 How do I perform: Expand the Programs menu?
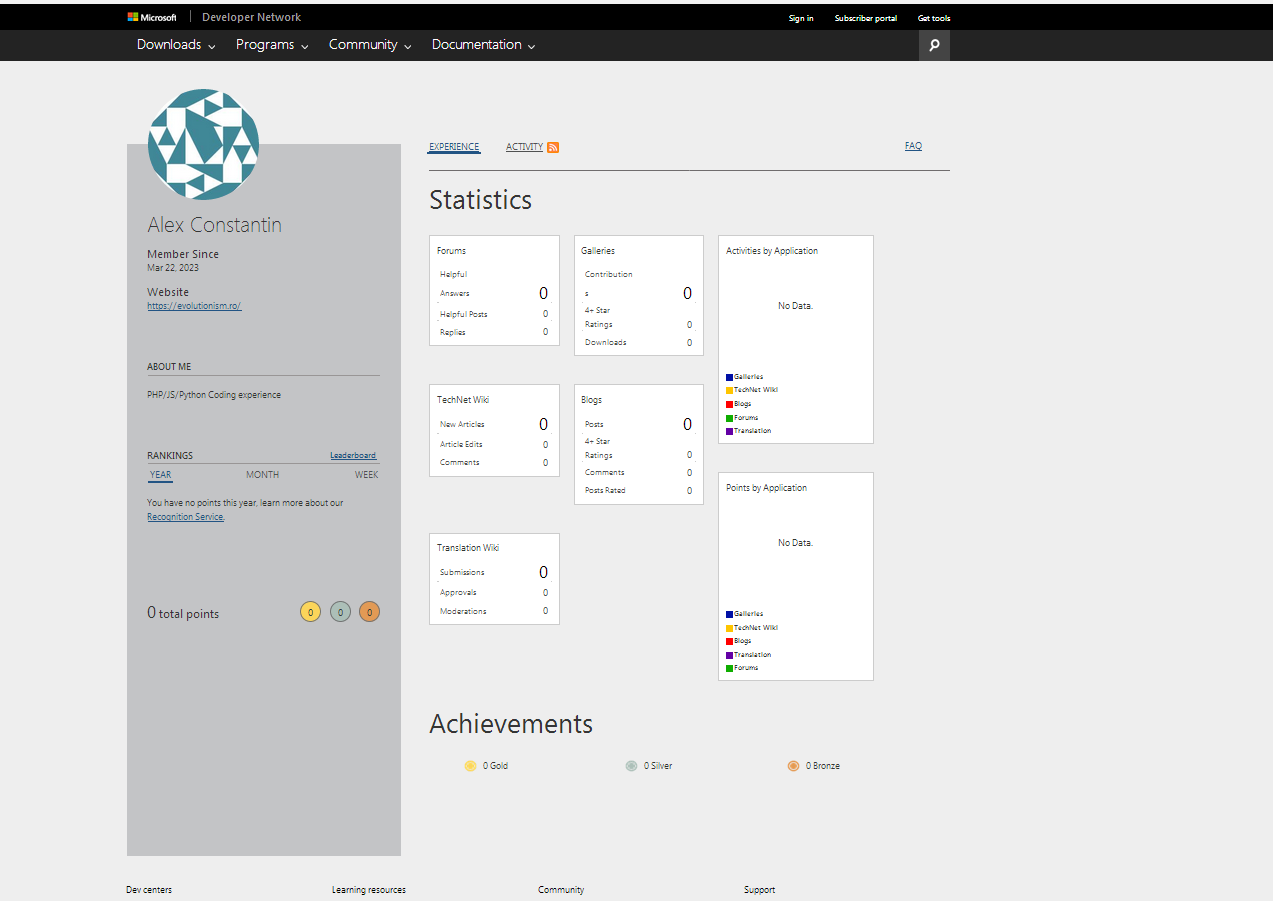272,45
